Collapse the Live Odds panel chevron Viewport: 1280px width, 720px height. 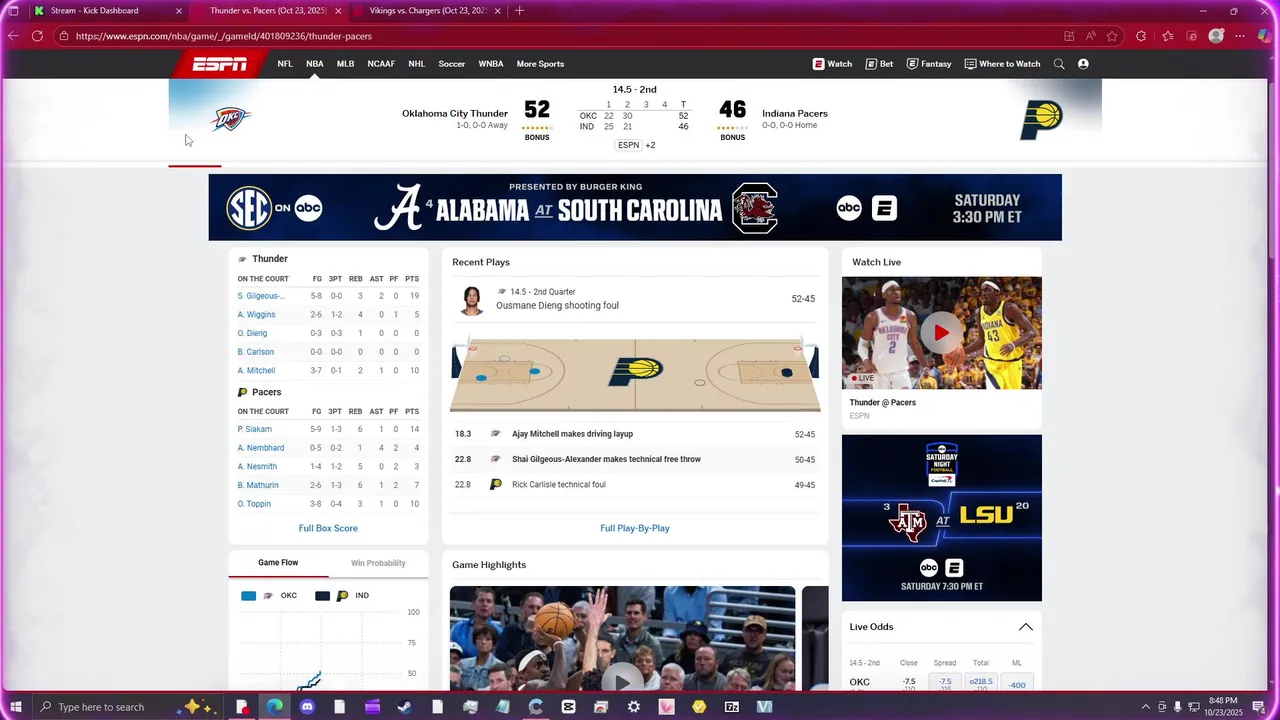click(1025, 627)
